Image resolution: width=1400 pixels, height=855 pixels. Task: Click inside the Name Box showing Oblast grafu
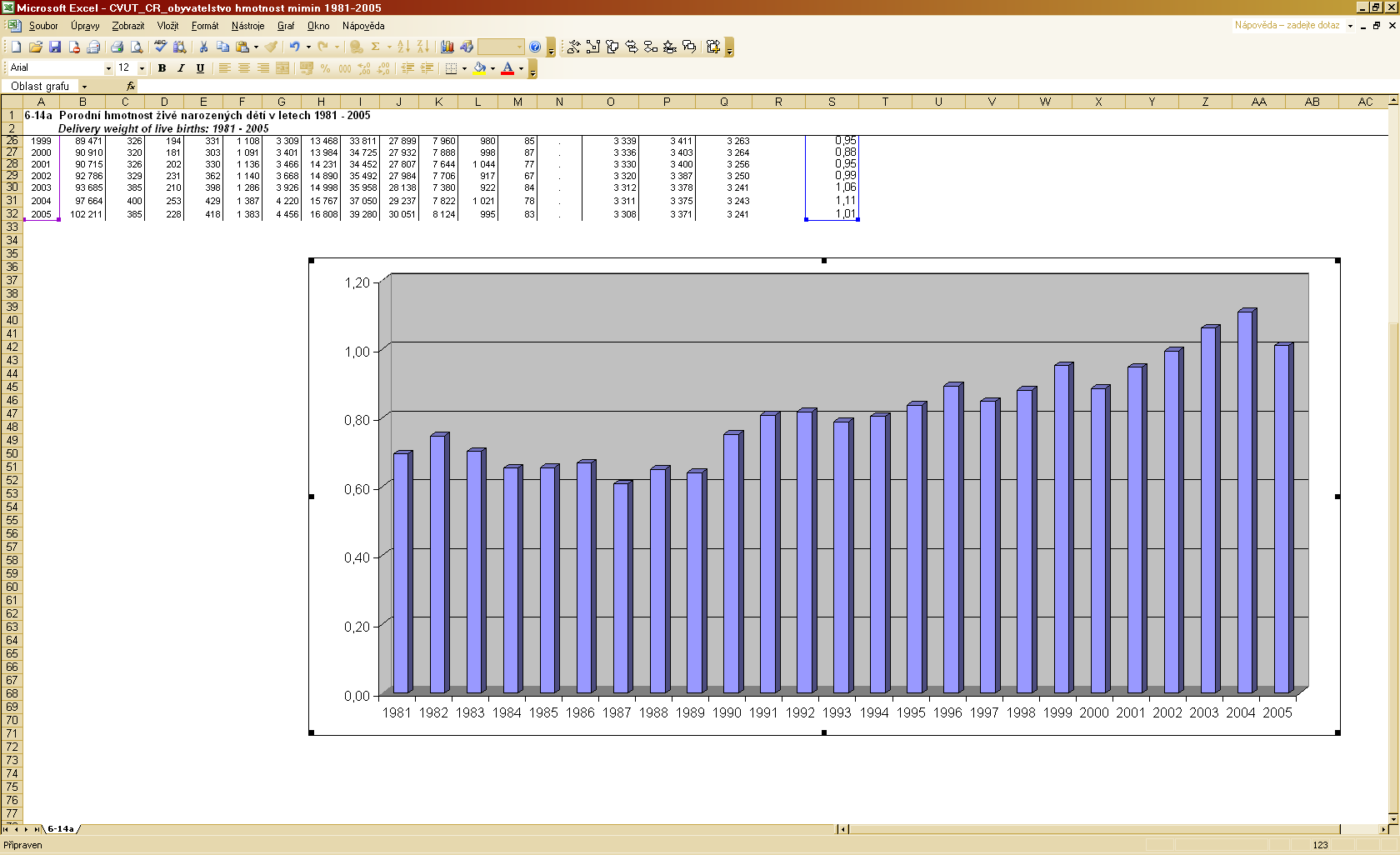[x=40, y=87]
